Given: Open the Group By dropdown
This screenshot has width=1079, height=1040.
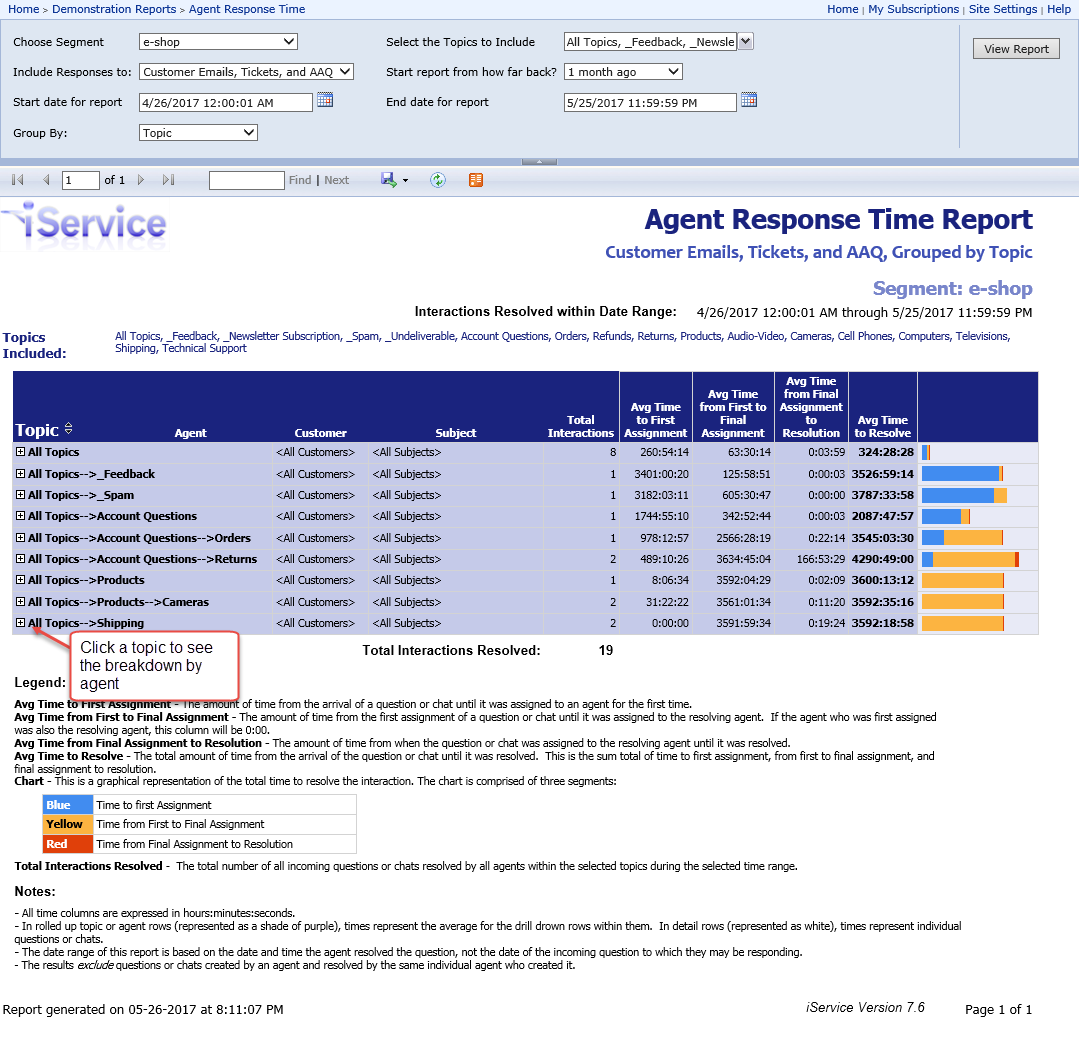Looking at the screenshot, I should [x=198, y=133].
